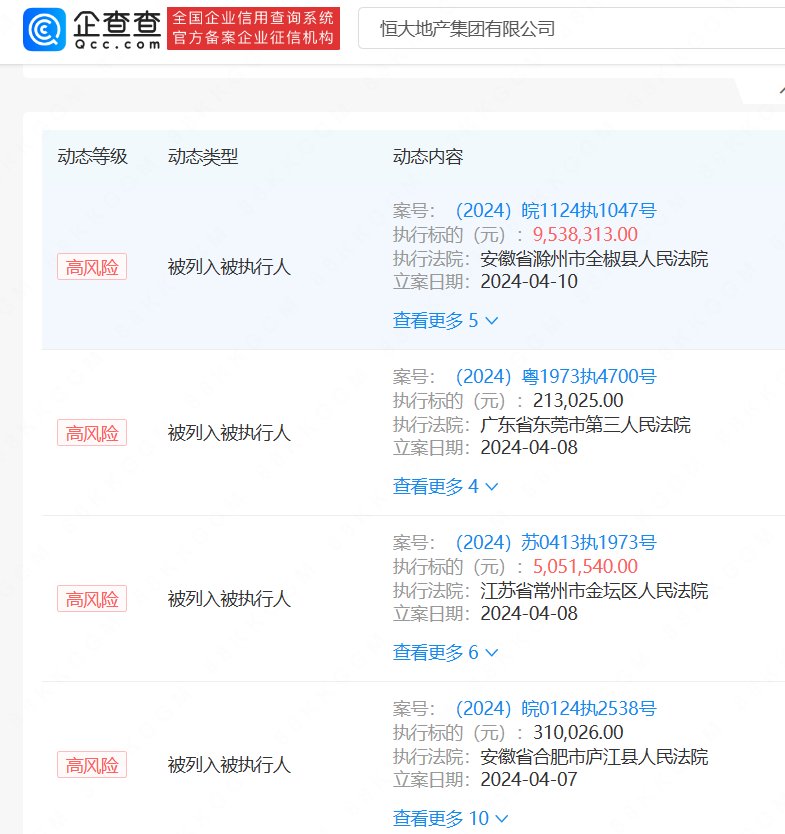Expand 查看更多 10 records
The image size is (785, 834).
(450, 818)
